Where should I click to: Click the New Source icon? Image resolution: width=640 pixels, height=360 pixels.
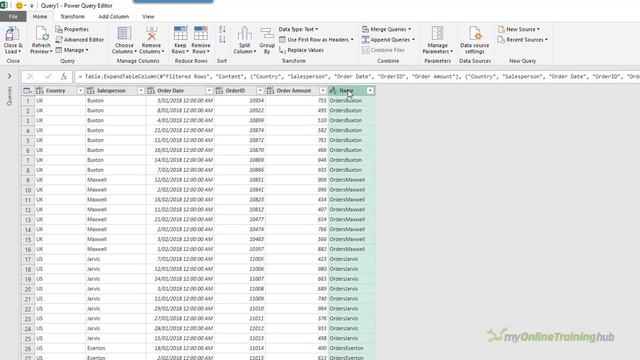(502, 29)
